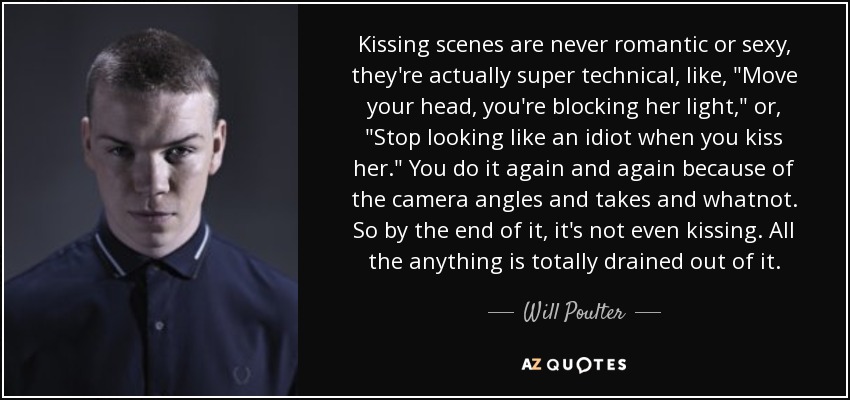Click the Will Poulter author name

pos(574,312)
